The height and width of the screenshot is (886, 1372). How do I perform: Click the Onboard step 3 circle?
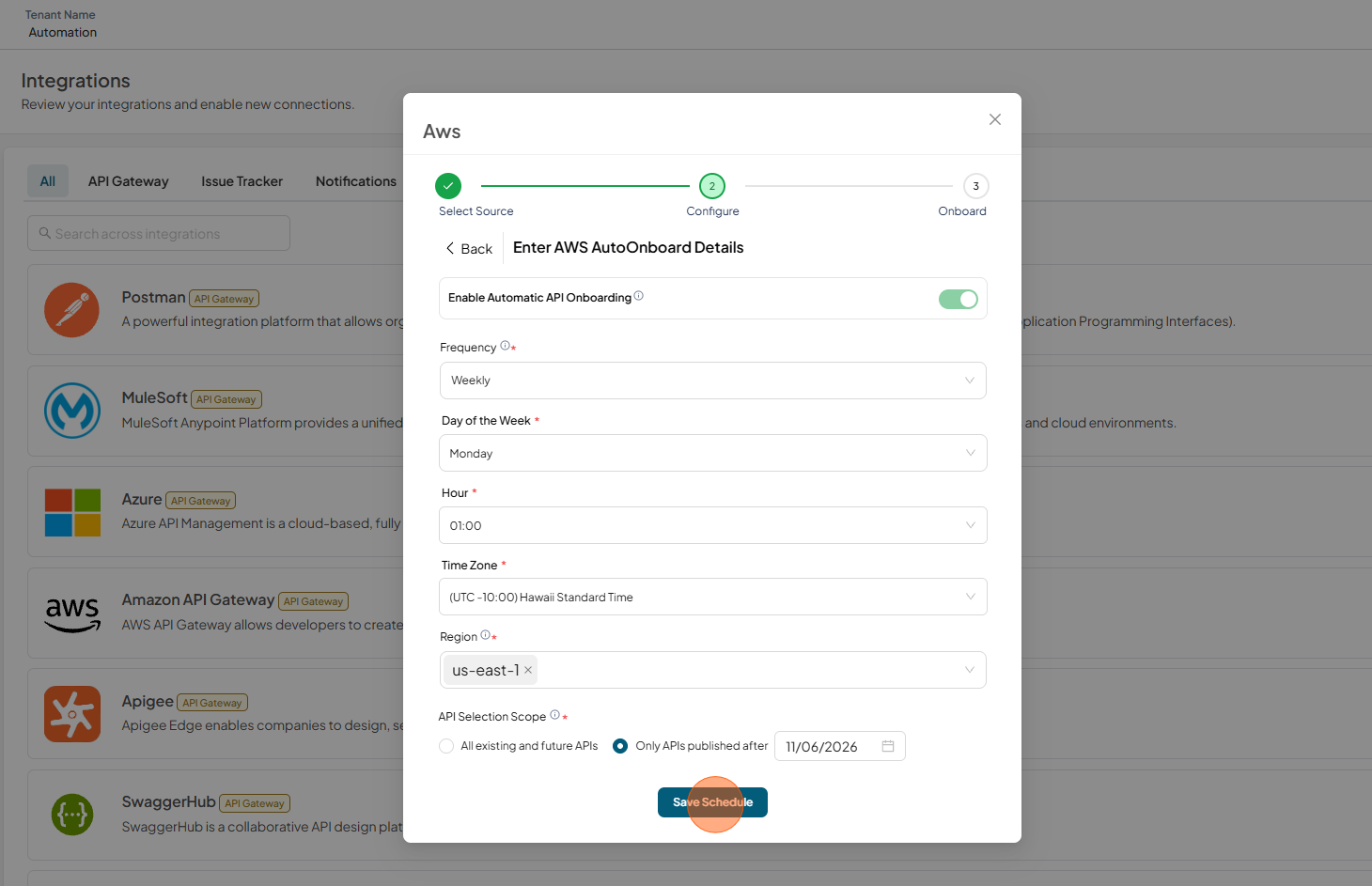(975, 186)
